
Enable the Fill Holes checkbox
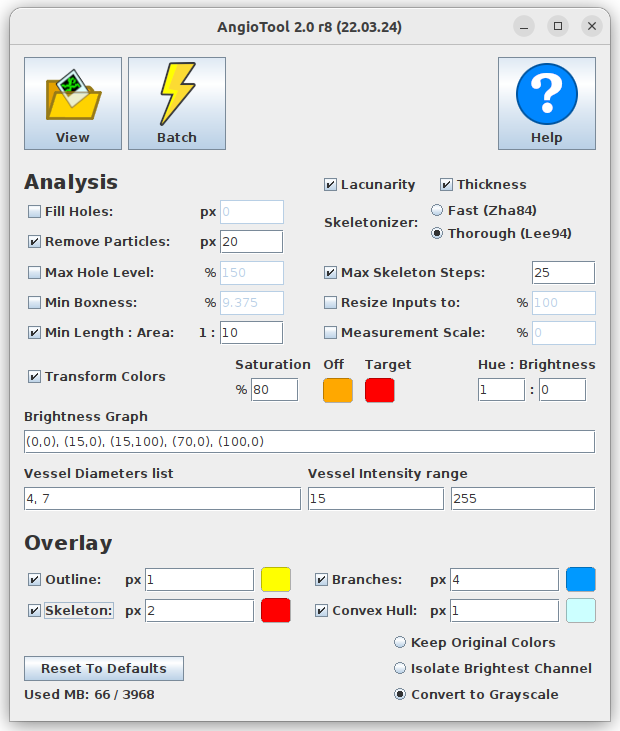pyautogui.click(x=34, y=212)
